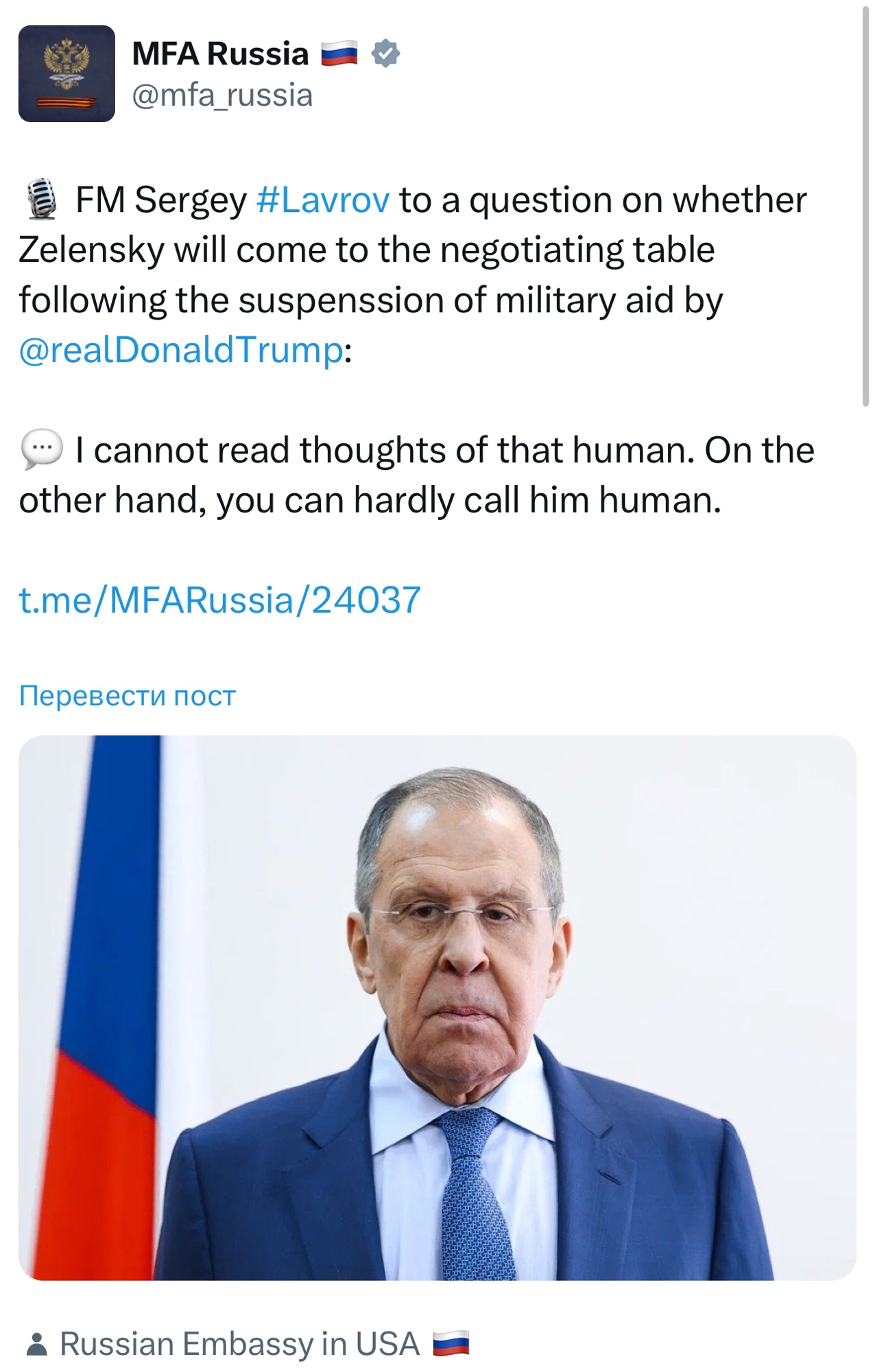
Task: Open the #Lavrov hashtag
Action: tap(323, 200)
